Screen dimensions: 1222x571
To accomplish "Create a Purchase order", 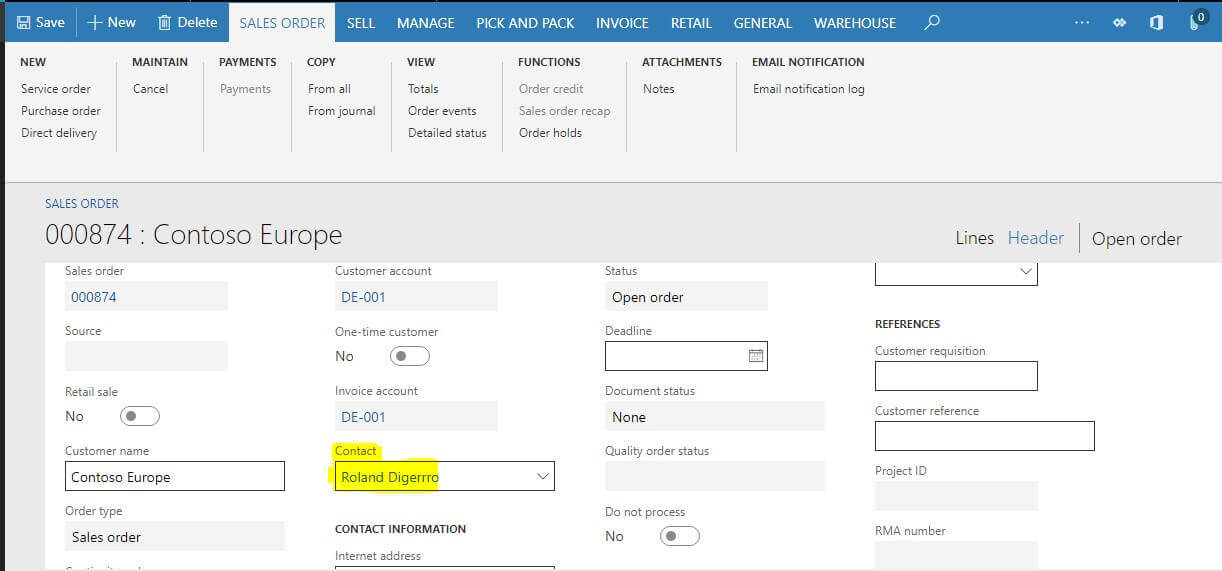I will click(61, 111).
